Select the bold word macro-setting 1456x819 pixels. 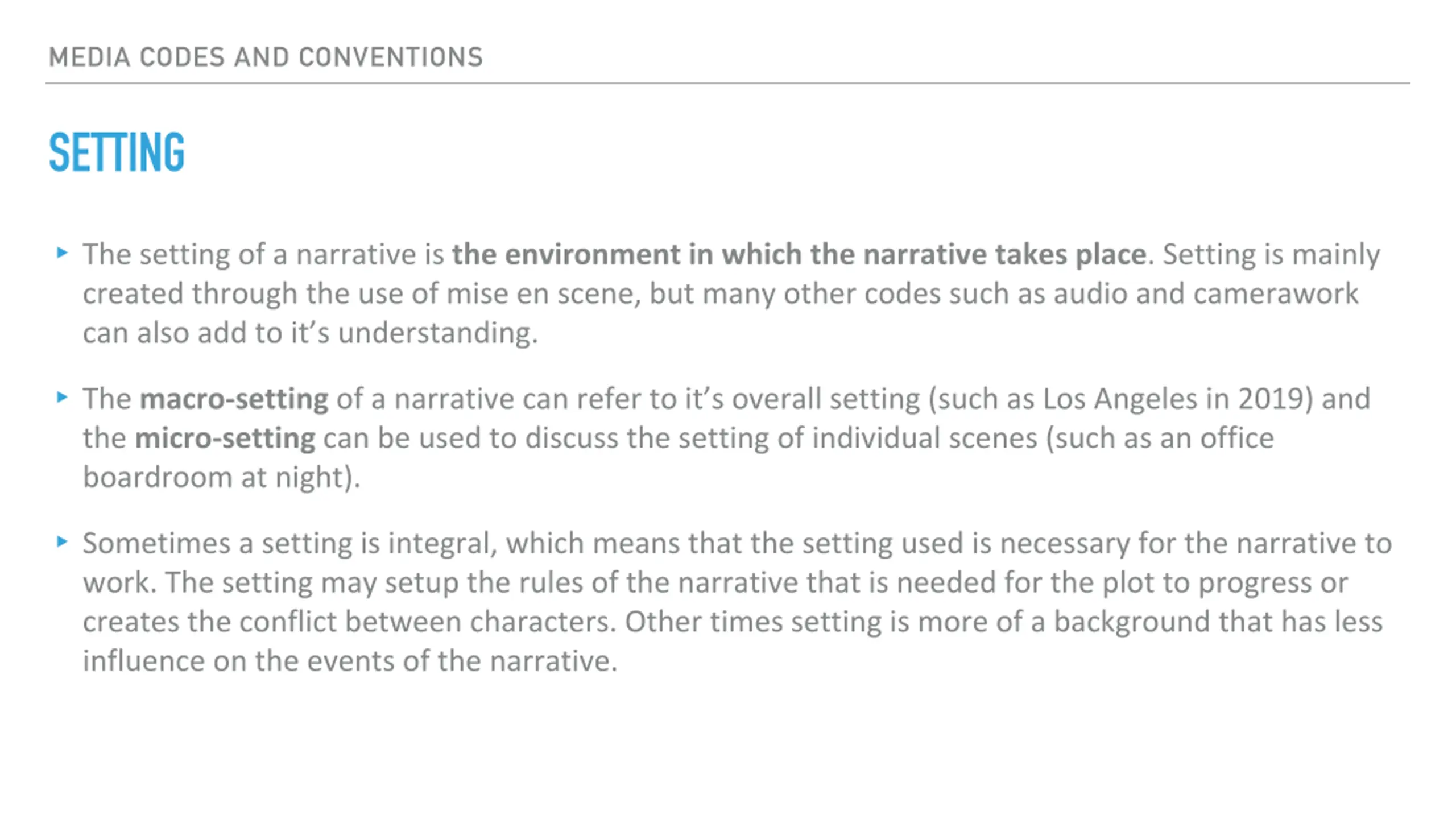tap(234, 399)
